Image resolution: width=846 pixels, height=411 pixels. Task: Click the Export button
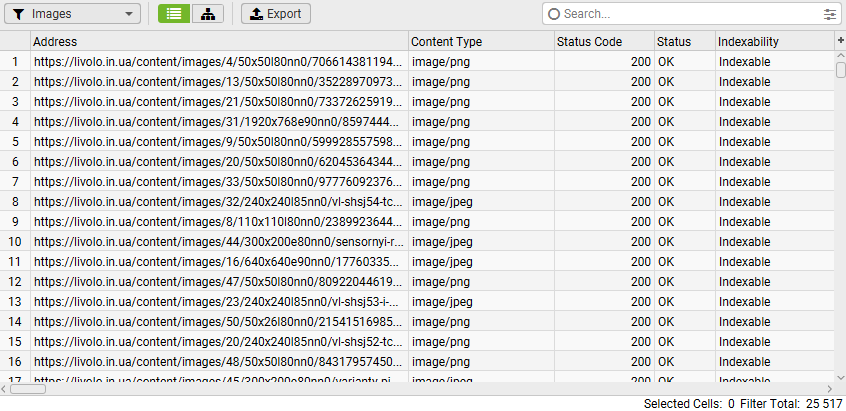tap(276, 14)
